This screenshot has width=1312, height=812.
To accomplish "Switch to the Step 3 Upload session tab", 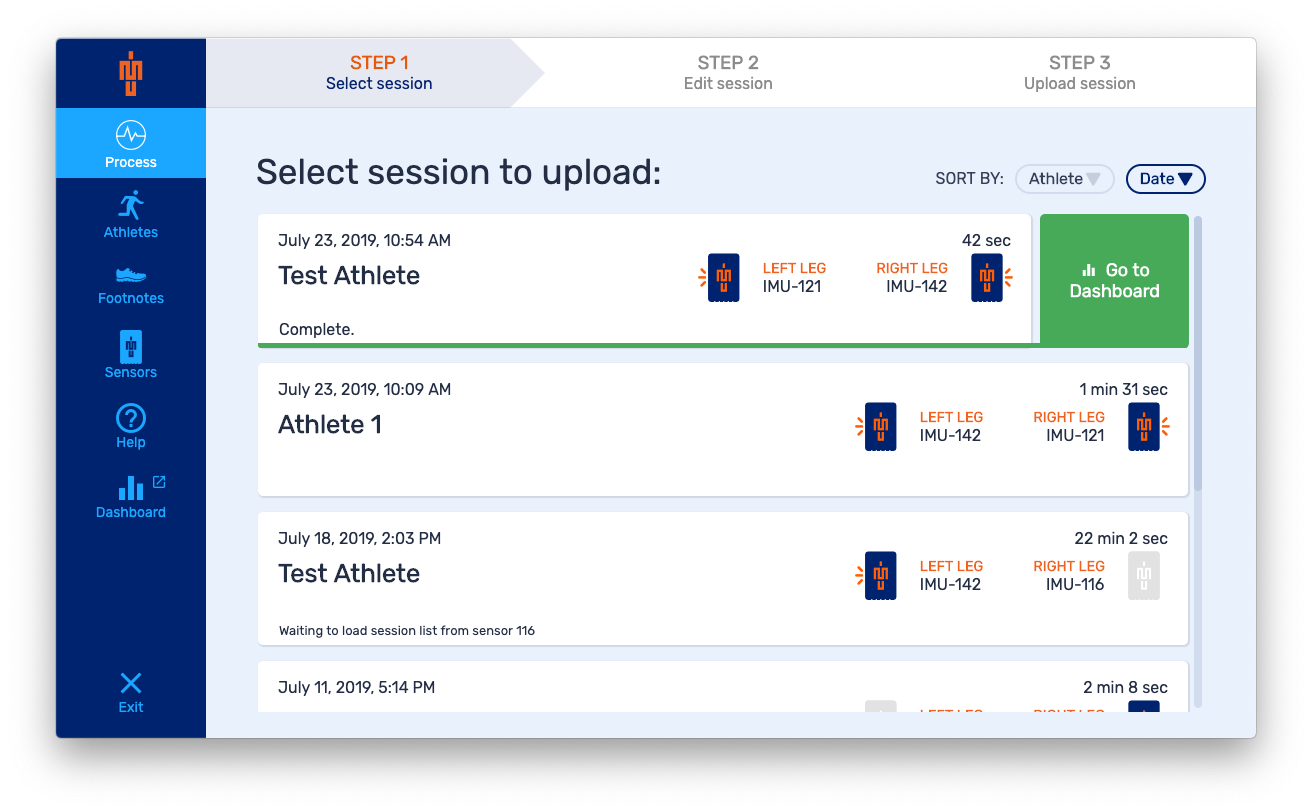I will pyautogui.click(x=1080, y=73).
